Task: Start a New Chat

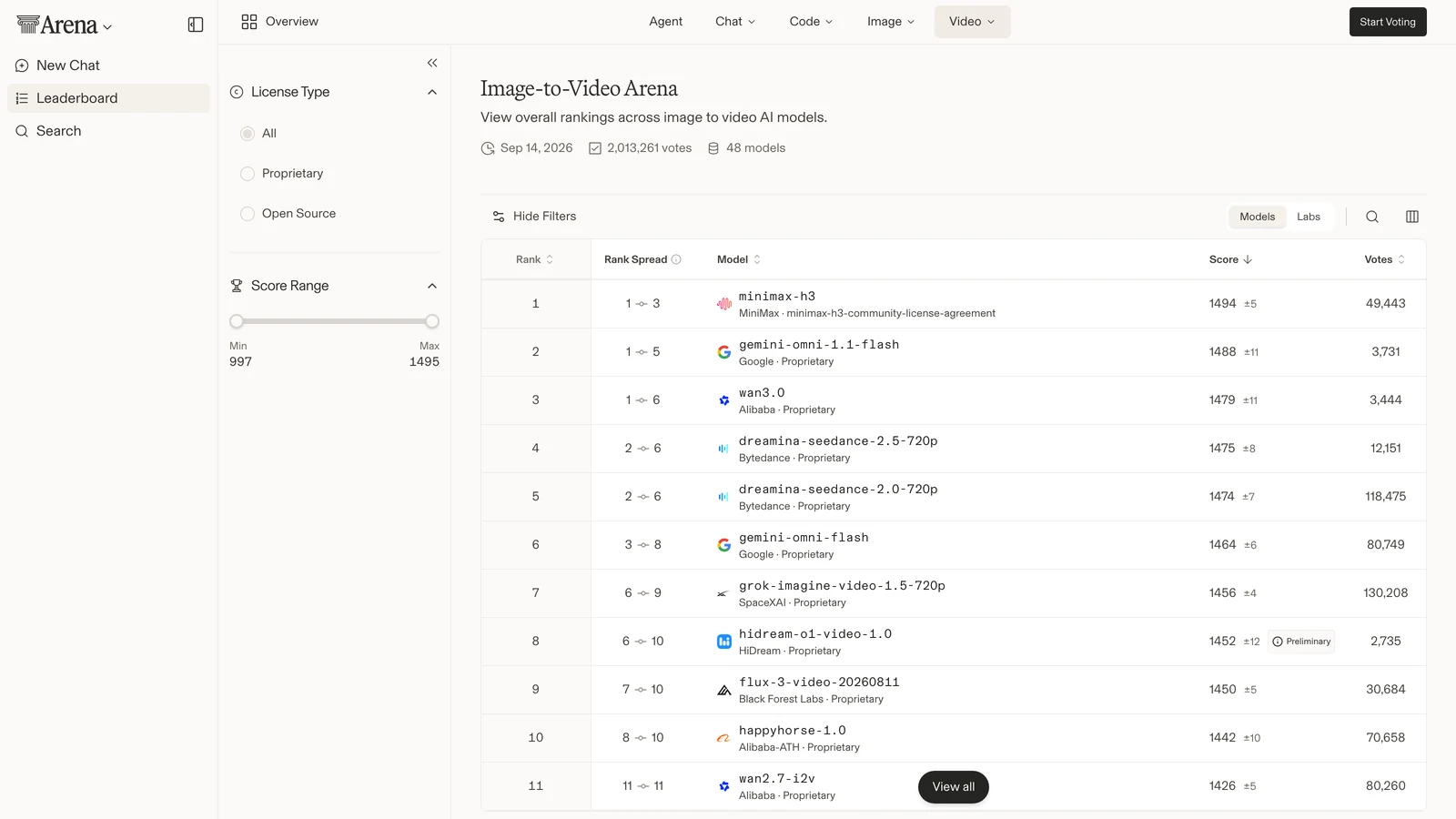Action: point(108,66)
